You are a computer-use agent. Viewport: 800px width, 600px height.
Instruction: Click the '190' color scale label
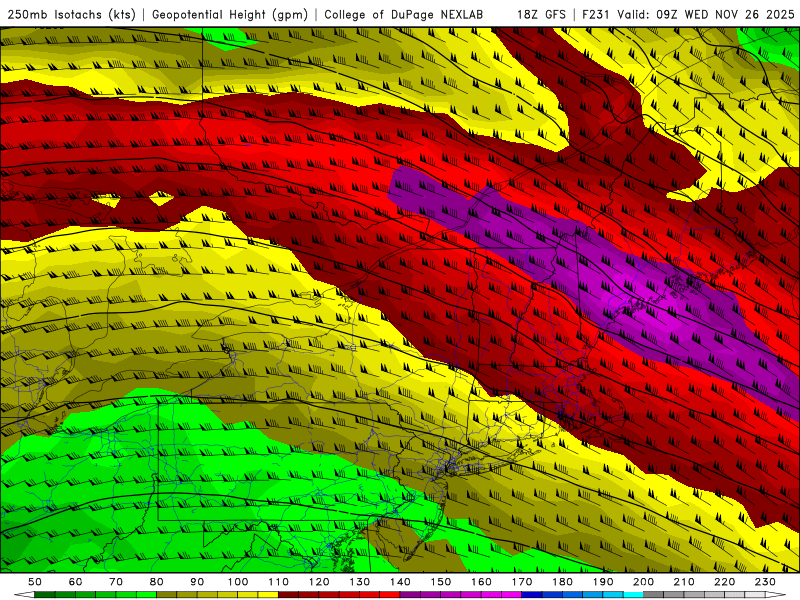603,582
